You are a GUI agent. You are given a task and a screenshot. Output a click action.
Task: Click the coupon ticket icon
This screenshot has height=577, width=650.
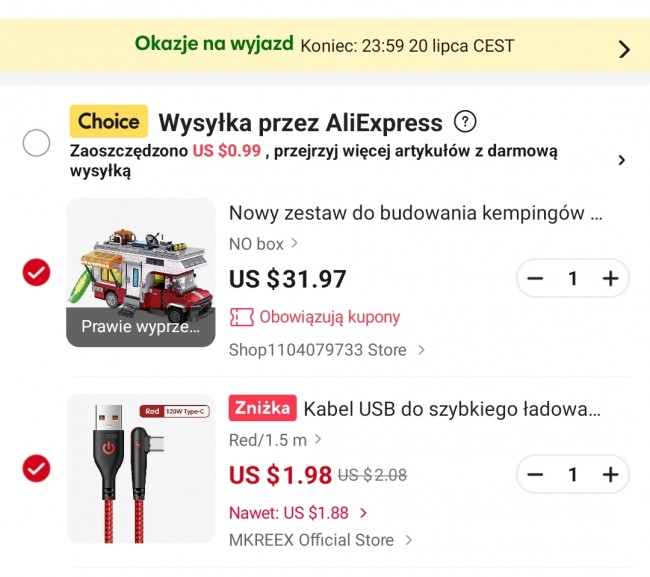240,317
